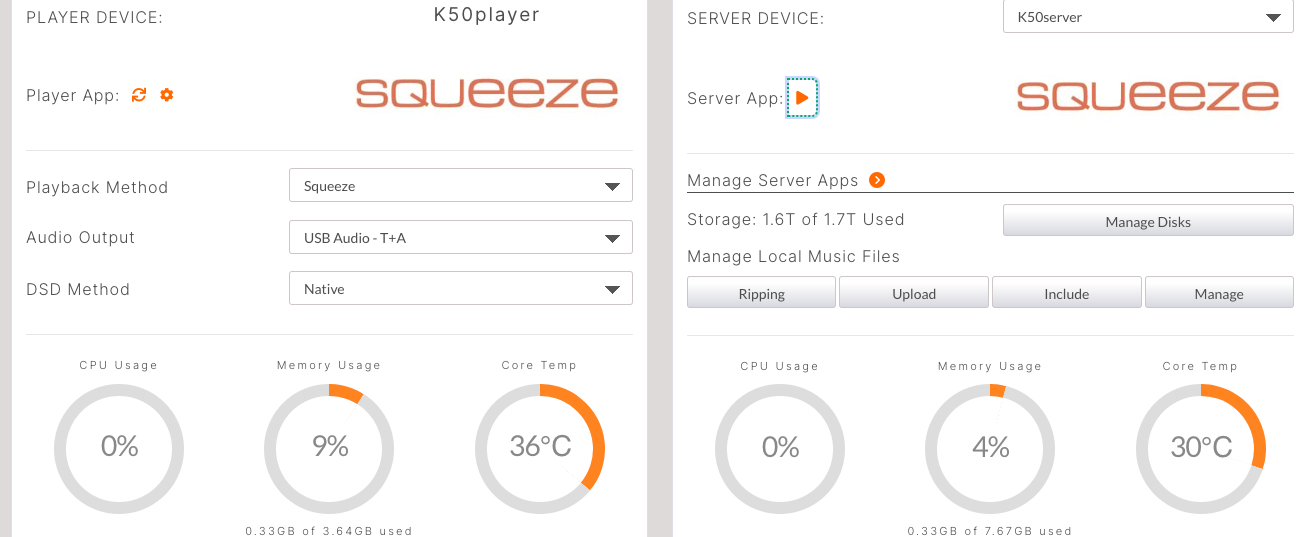Click the server Core Temp 30°C gauge
This screenshot has width=1305, height=537.
(x=1201, y=447)
